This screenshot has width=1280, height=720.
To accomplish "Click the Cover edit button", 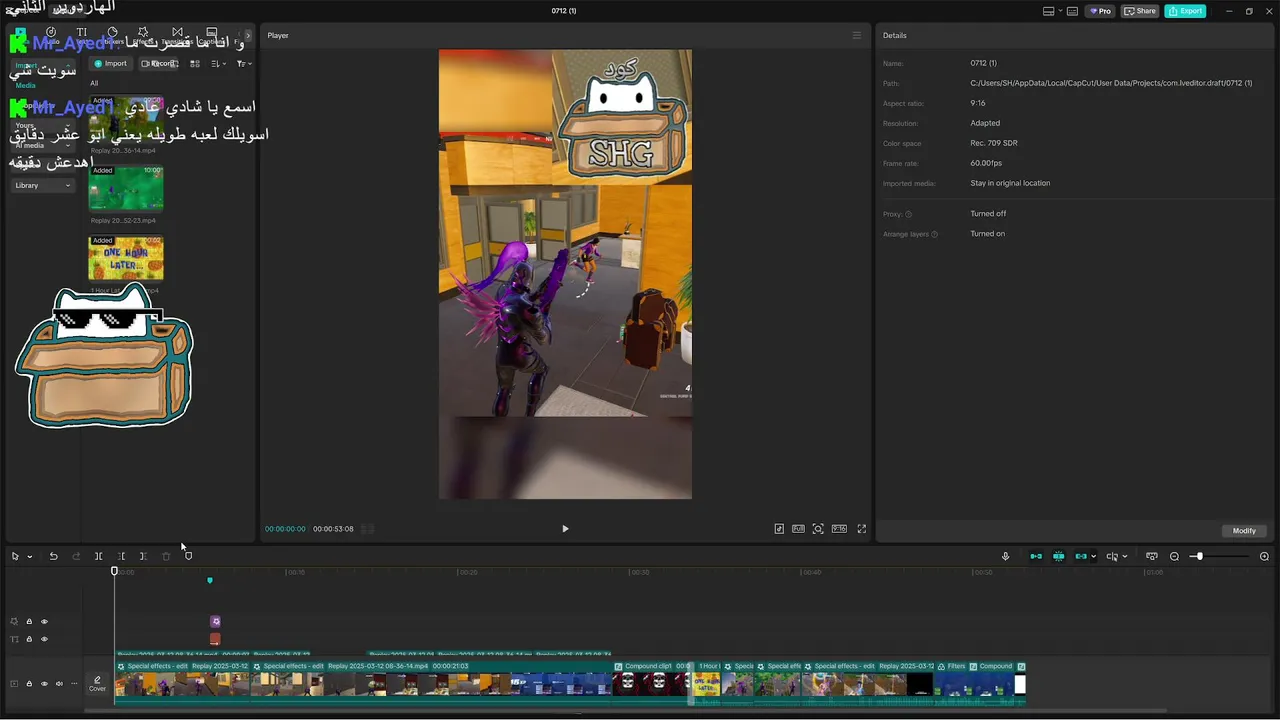I will 97,684.
